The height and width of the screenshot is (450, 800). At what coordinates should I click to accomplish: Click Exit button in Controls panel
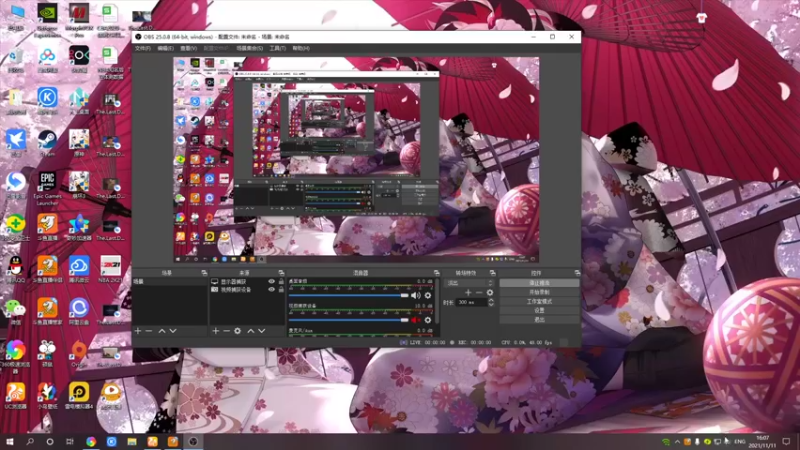click(x=539, y=319)
